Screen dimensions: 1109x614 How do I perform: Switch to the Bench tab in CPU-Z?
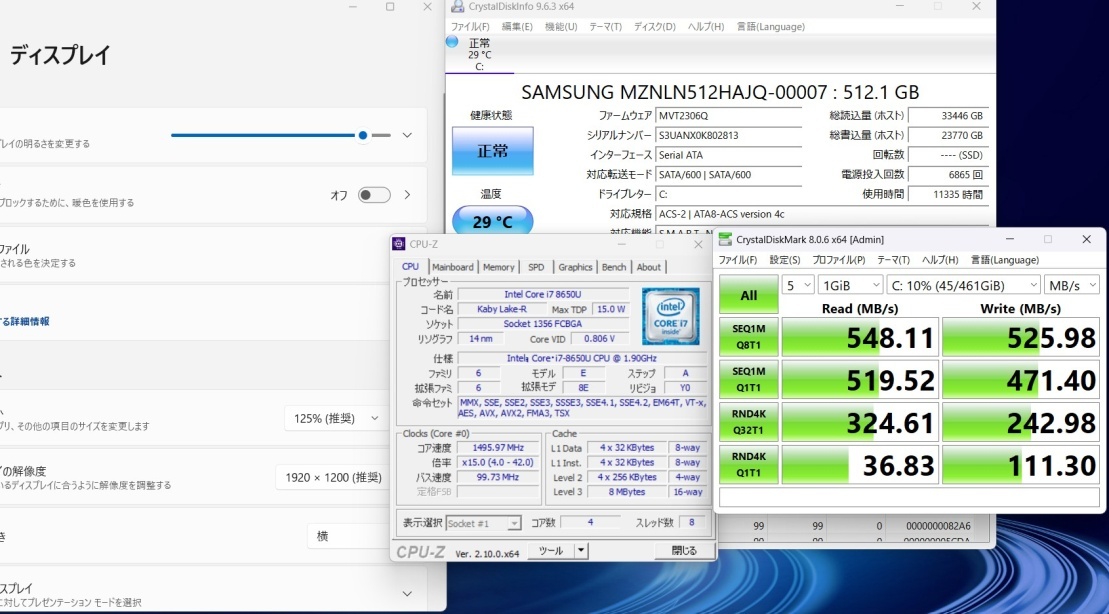pyautogui.click(x=614, y=267)
